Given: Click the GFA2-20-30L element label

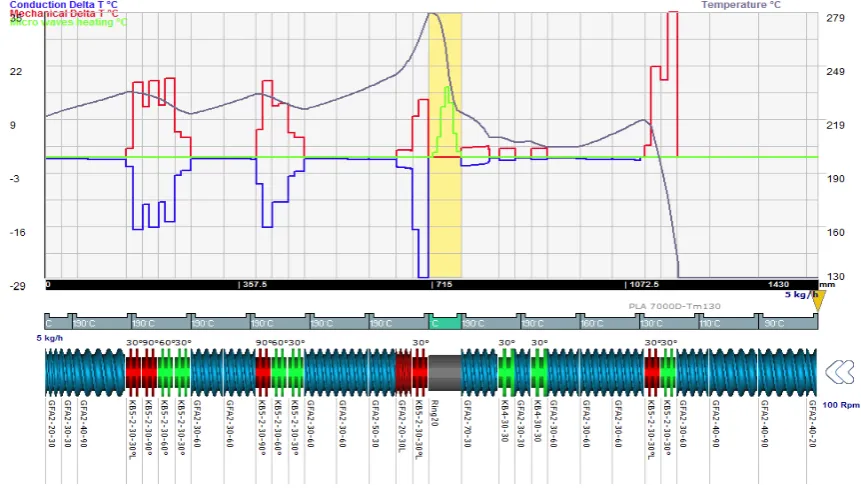Looking at the screenshot, I should pyautogui.click(x=402, y=425).
